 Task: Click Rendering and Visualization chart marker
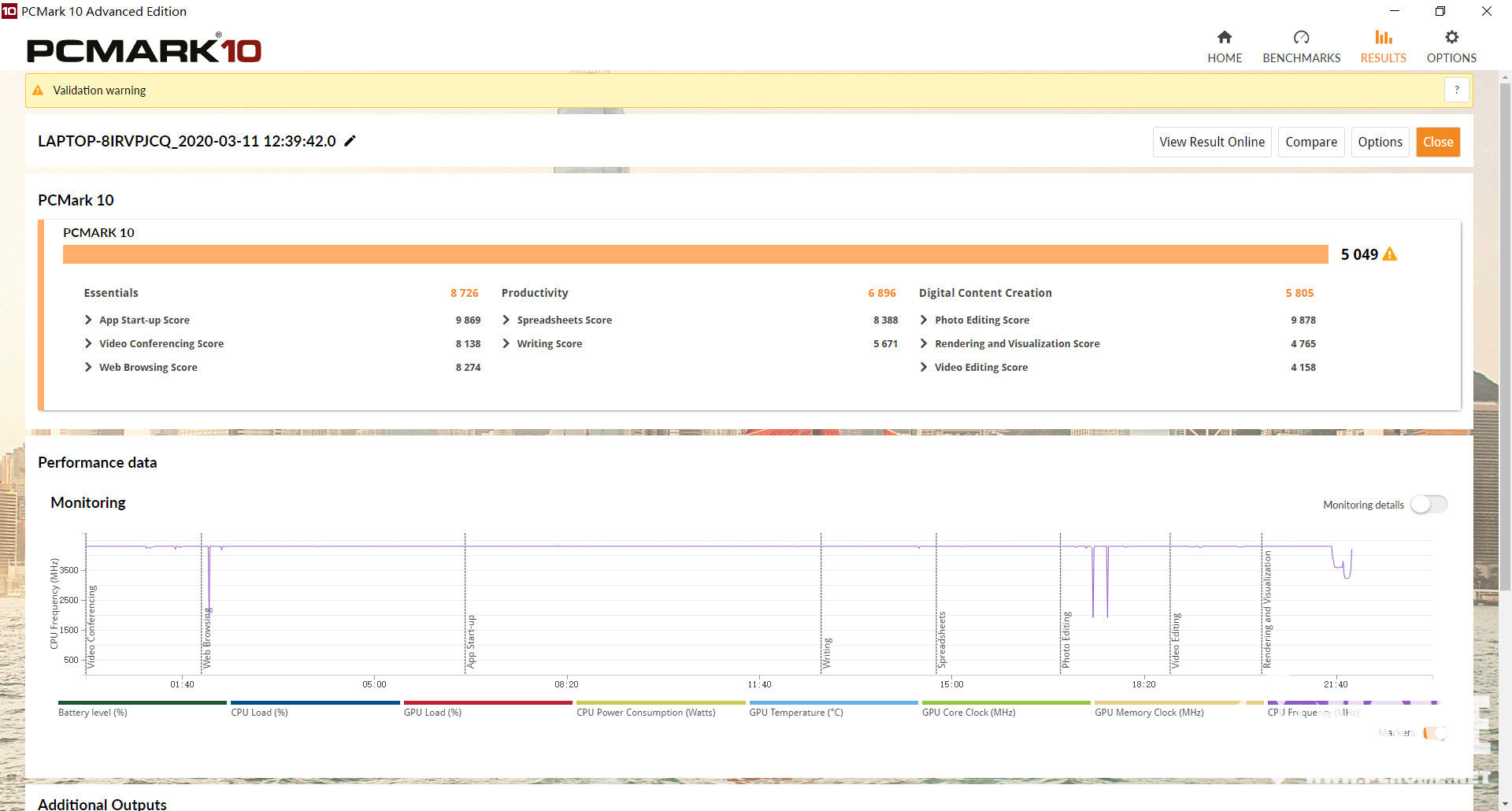[1267, 610]
